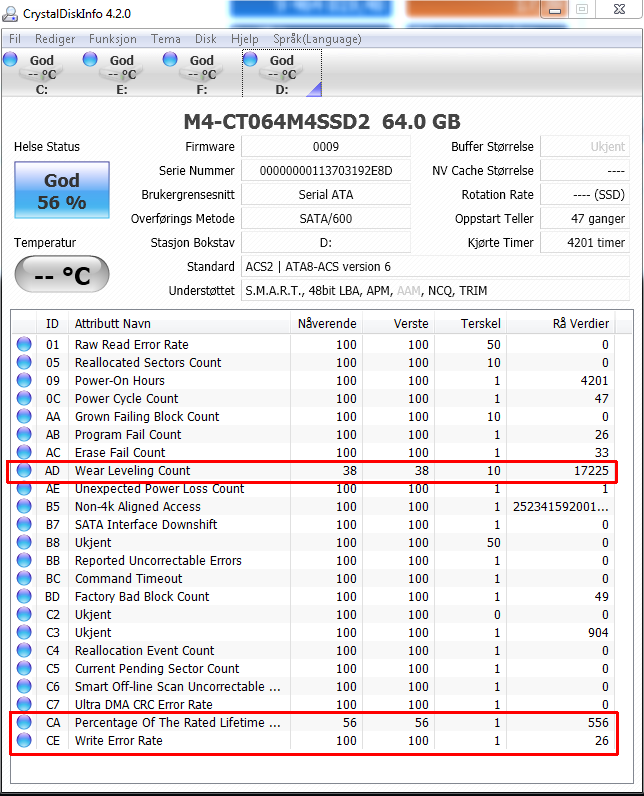Click the status icon for Current Pending Sector Count

(24, 668)
